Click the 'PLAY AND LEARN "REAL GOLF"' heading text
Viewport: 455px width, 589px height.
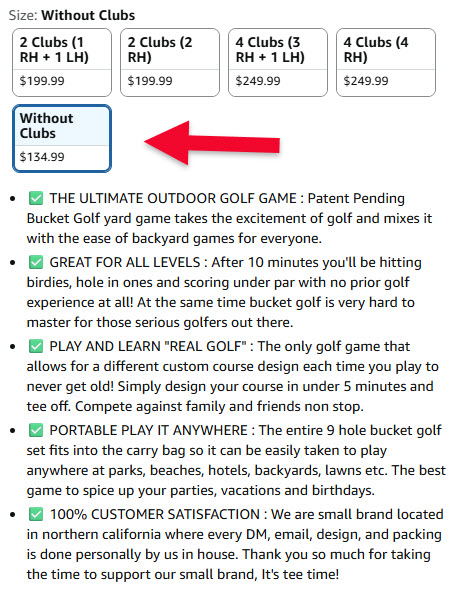coord(148,346)
